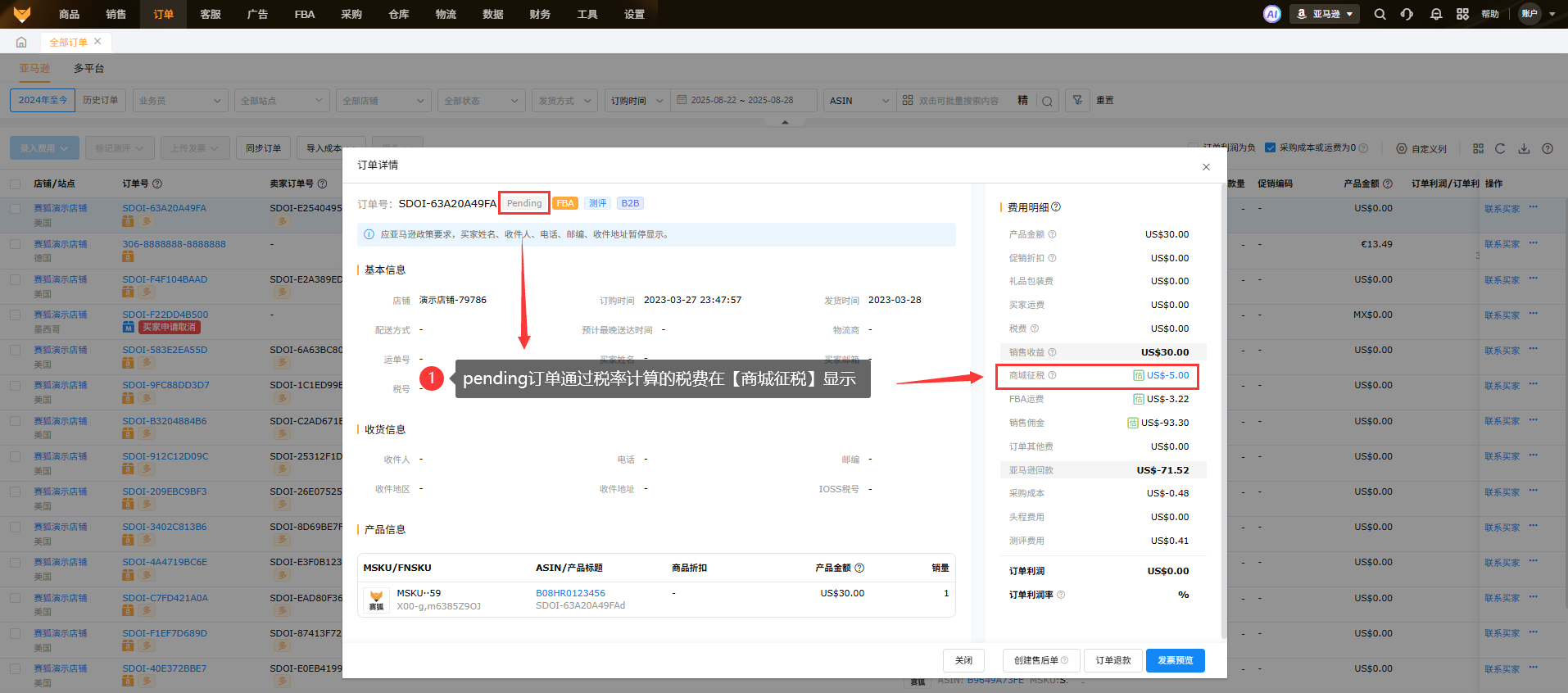Click the 创建售后单 button
This screenshot has height=693, width=1568.
coord(1040,660)
